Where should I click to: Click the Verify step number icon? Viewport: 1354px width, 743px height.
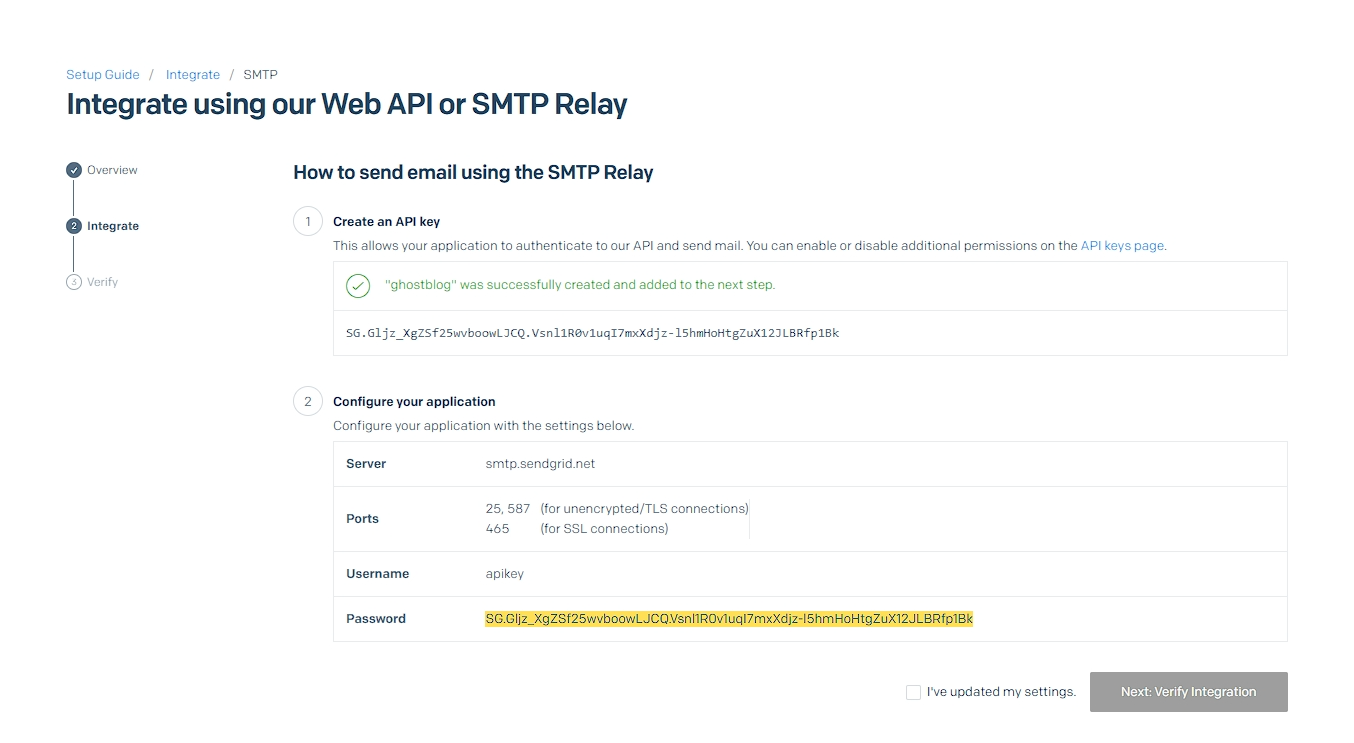[x=74, y=282]
